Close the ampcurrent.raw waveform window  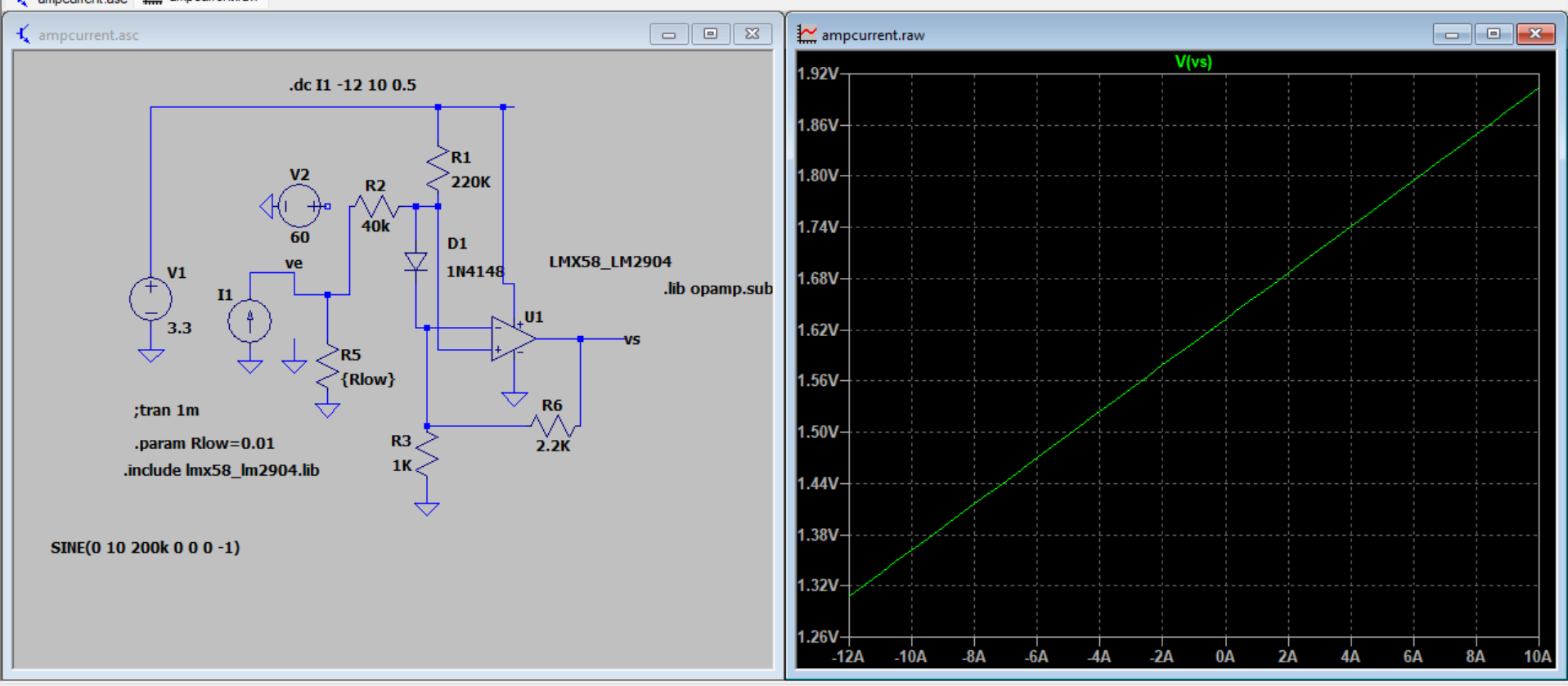1534,34
